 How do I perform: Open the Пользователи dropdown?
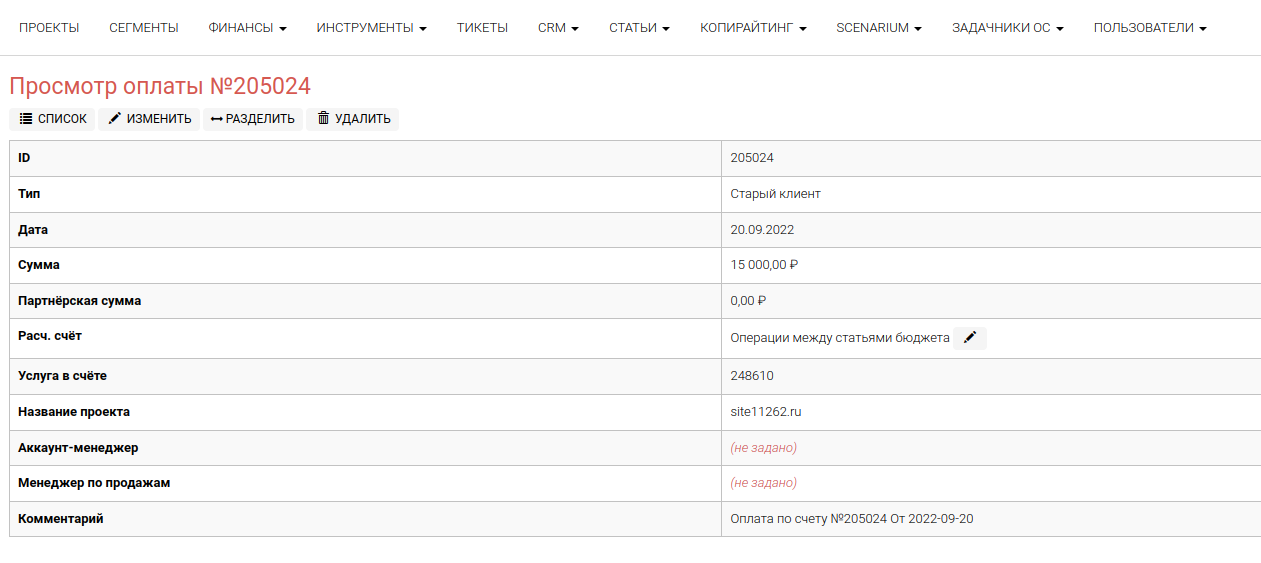coord(1149,28)
